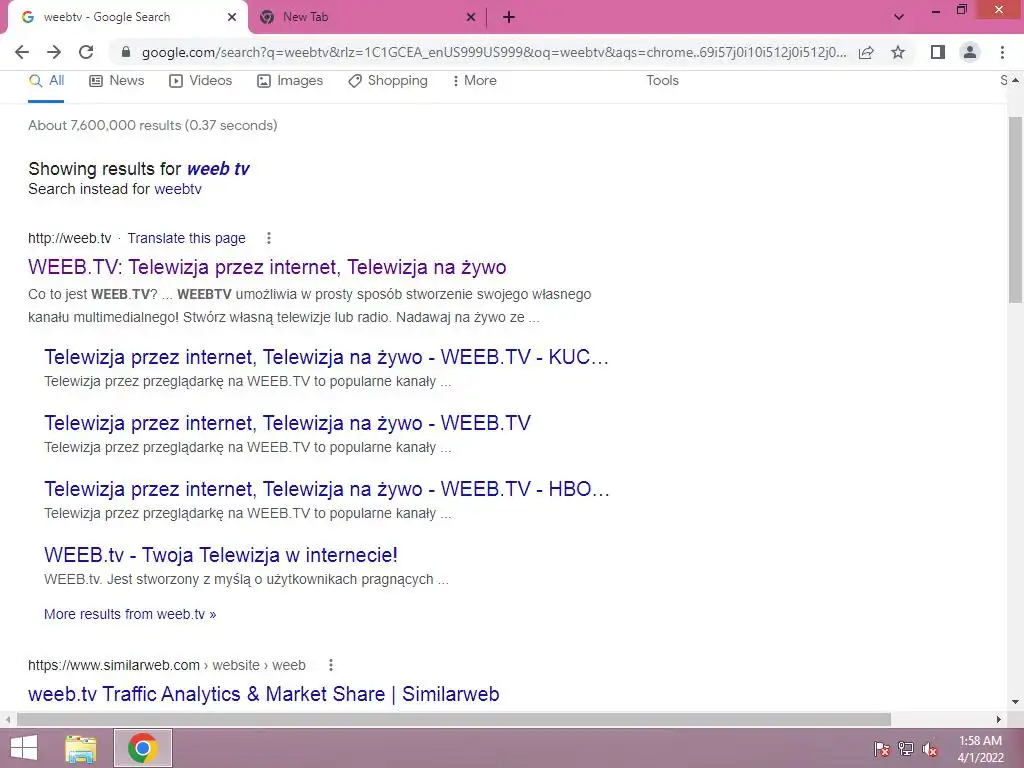1024x768 pixels.
Task: Select the weebtv - Google Search tab
Action: click(x=127, y=17)
